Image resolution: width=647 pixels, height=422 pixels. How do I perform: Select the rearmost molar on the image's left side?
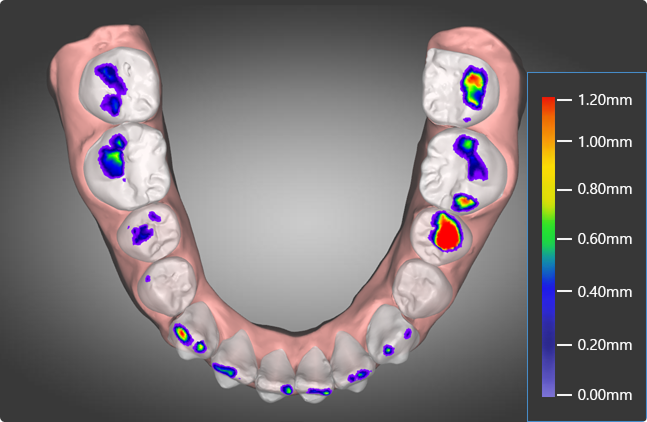click(x=110, y=83)
